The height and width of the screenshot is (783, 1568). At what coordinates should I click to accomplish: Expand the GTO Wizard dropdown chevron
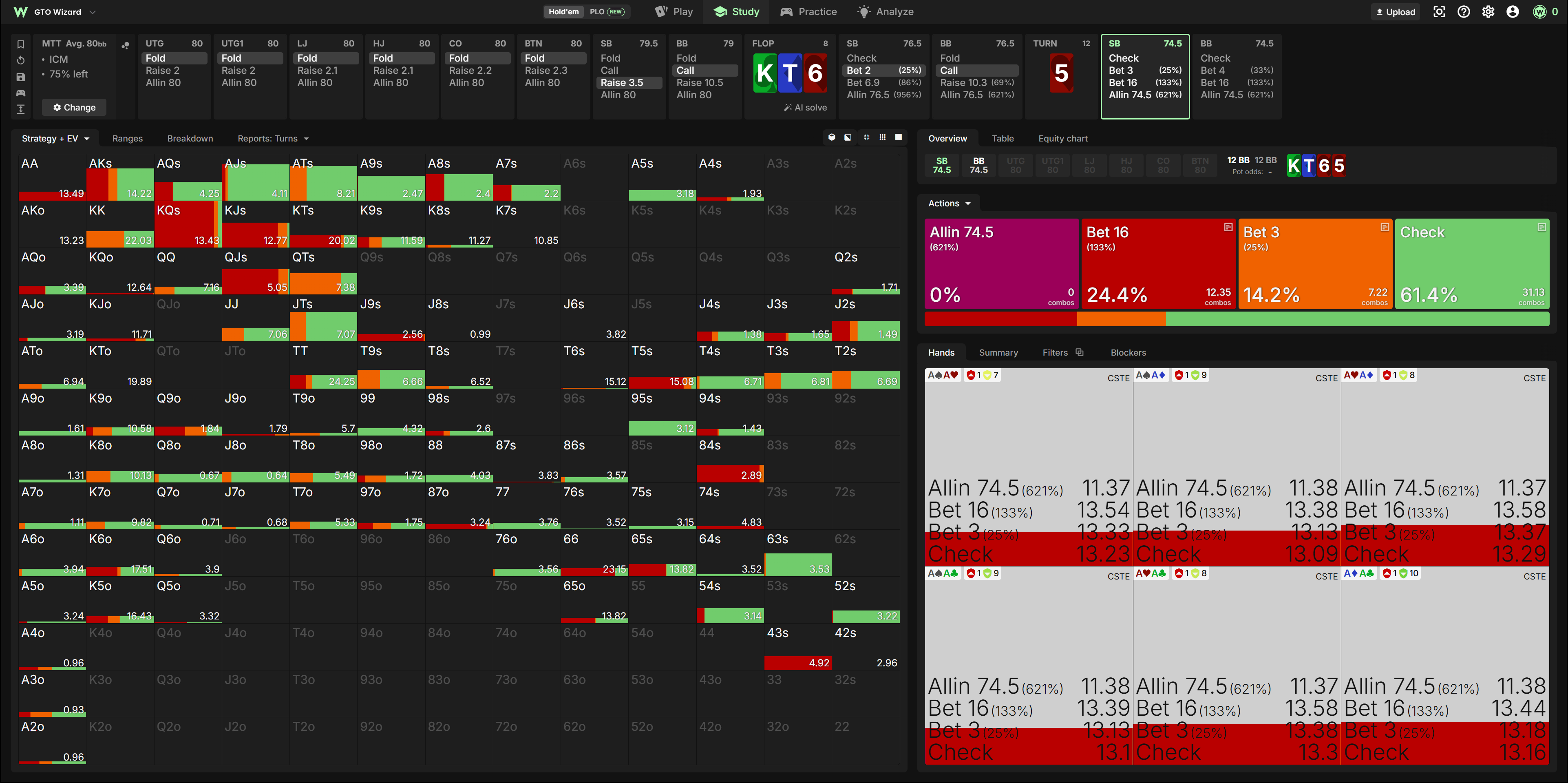click(x=93, y=11)
